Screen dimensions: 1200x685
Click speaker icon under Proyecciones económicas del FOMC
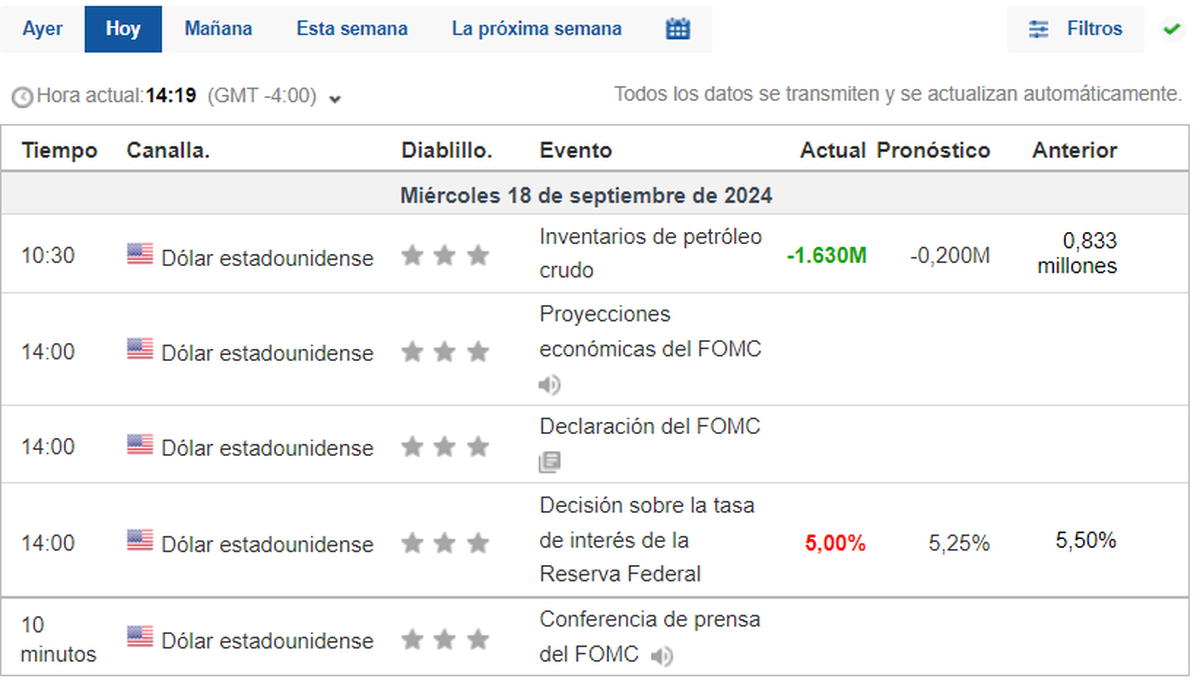550,385
